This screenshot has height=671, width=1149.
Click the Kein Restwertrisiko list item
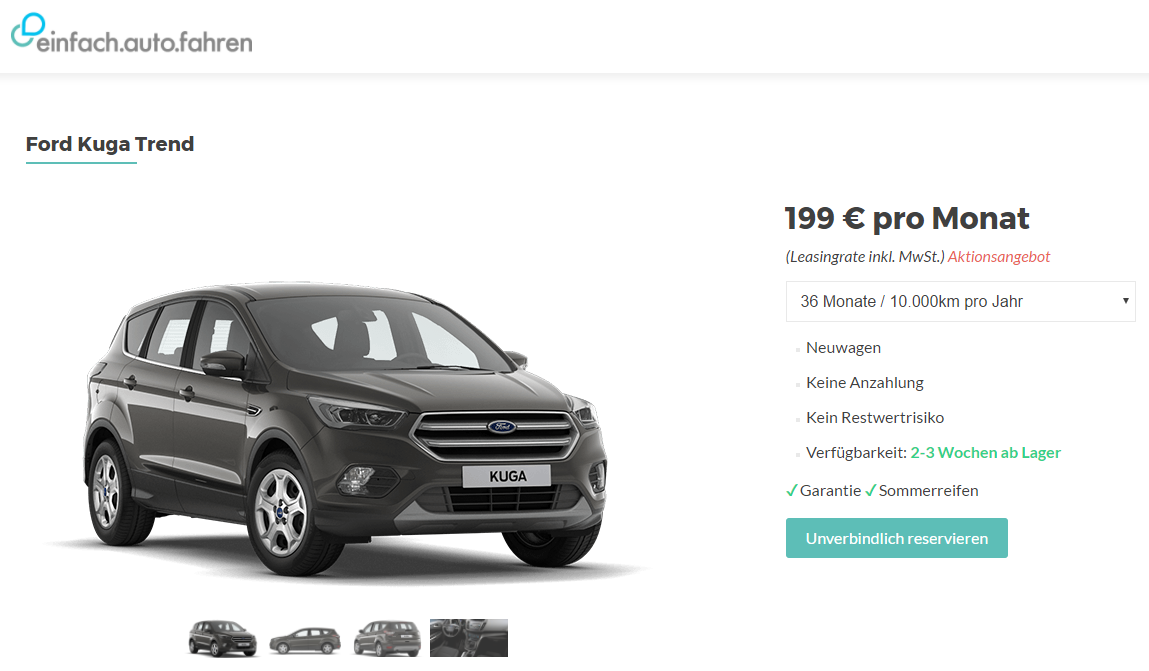[875, 418]
